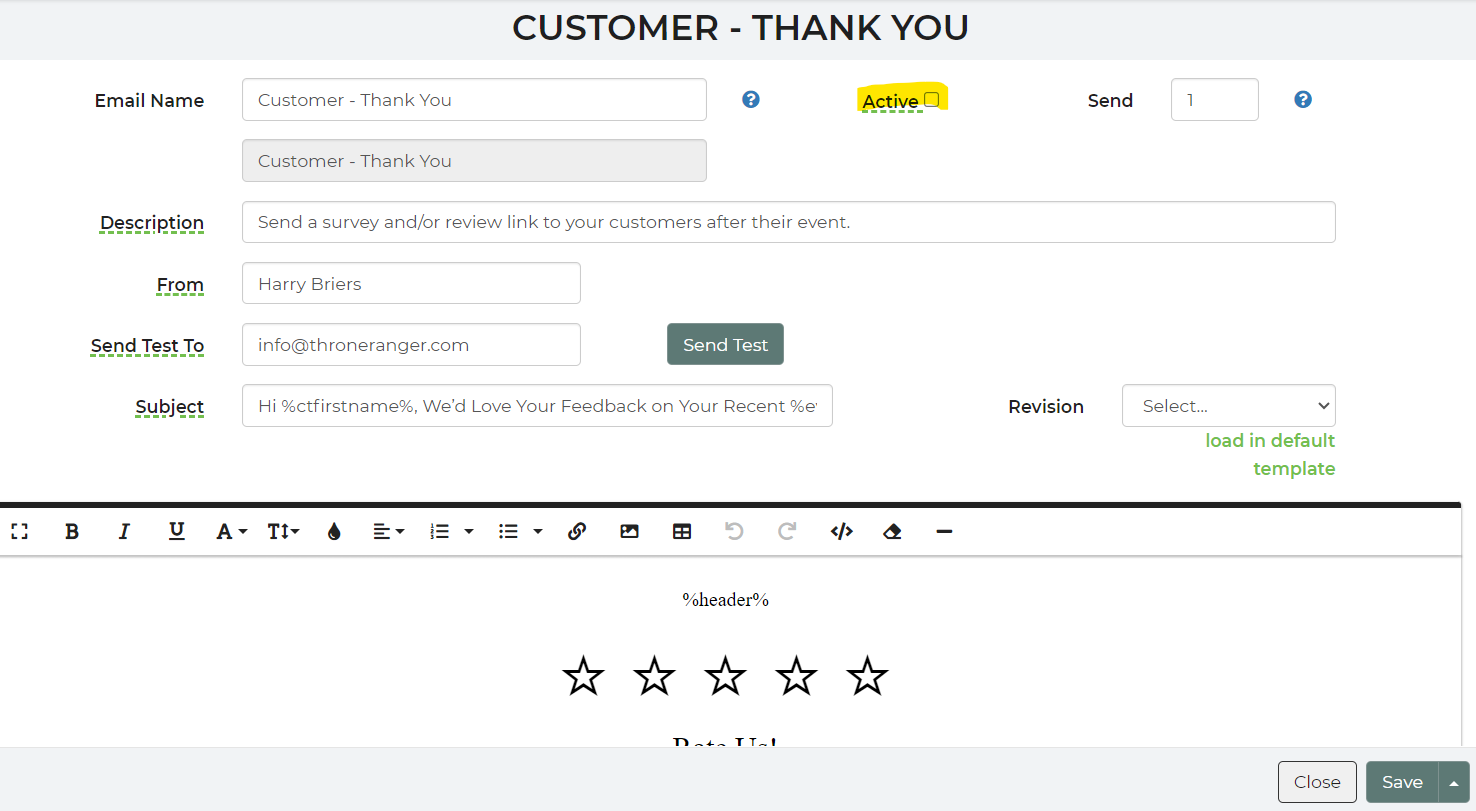The width and height of the screenshot is (1476, 811).
Task: Open the Revision select dropdown
Action: coord(1228,406)
